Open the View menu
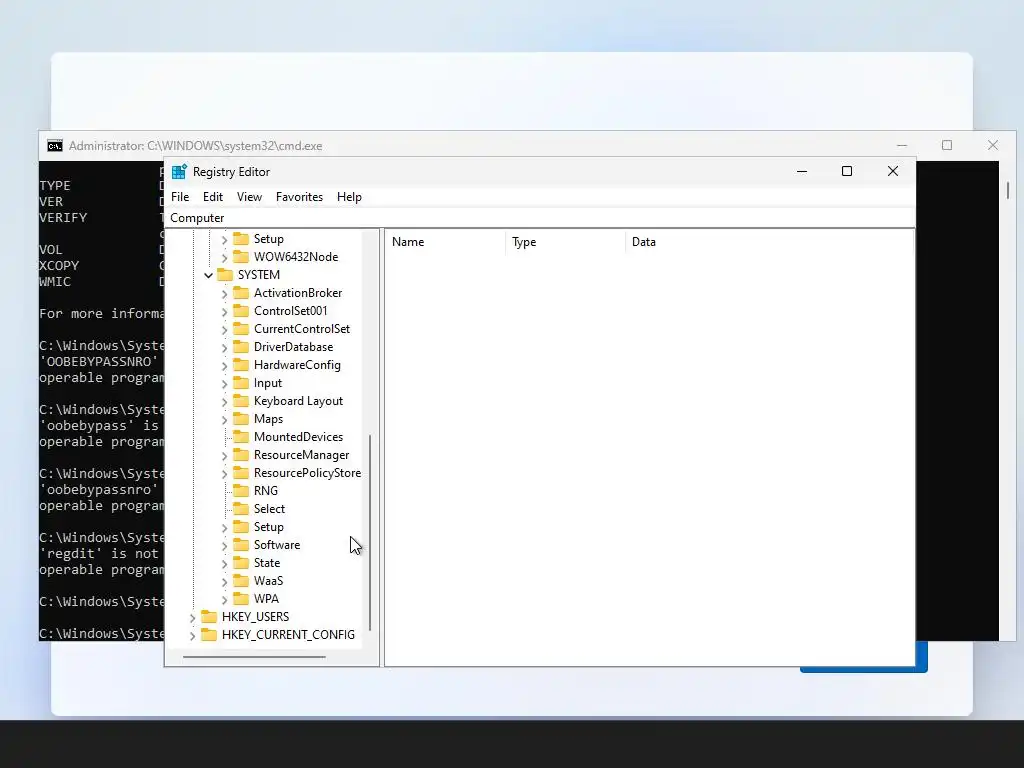Viewport: 1024px width, 768px height. (249, 197)
